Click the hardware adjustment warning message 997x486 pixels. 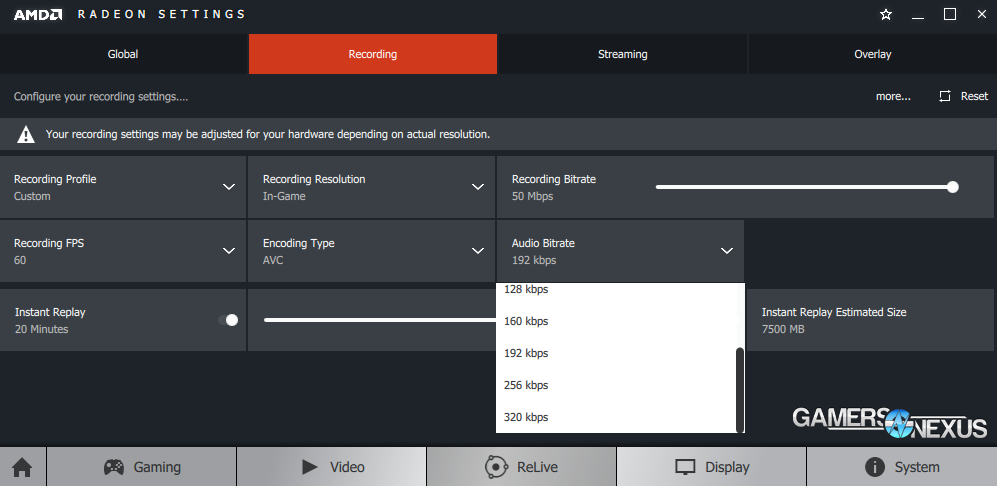pyautogui.click(x=268, y=135)
